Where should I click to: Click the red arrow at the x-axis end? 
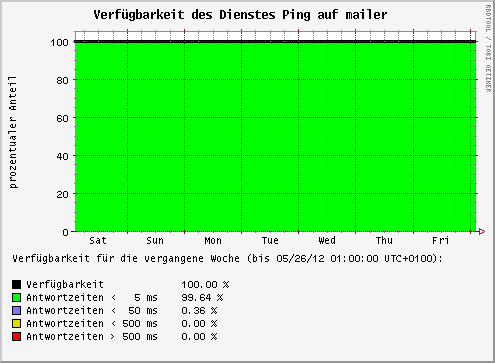click(x=482, y=231)
